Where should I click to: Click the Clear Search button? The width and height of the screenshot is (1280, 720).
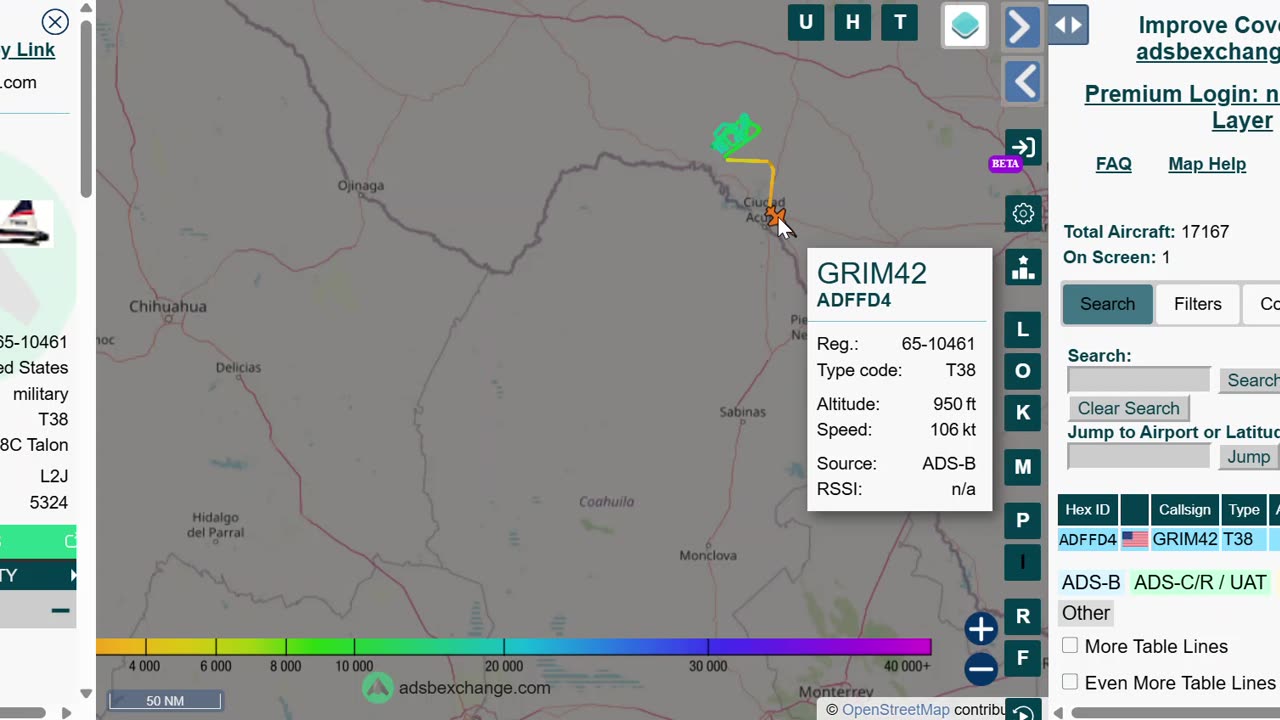1128,408
